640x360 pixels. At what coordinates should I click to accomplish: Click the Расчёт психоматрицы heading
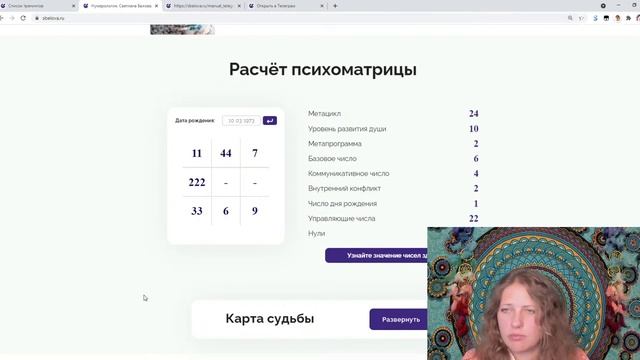click(x=323, y=69)
